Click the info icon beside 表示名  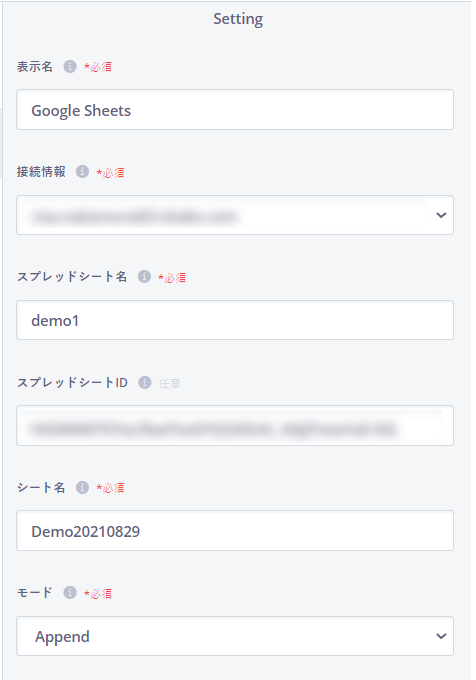(x=70, y=66)
